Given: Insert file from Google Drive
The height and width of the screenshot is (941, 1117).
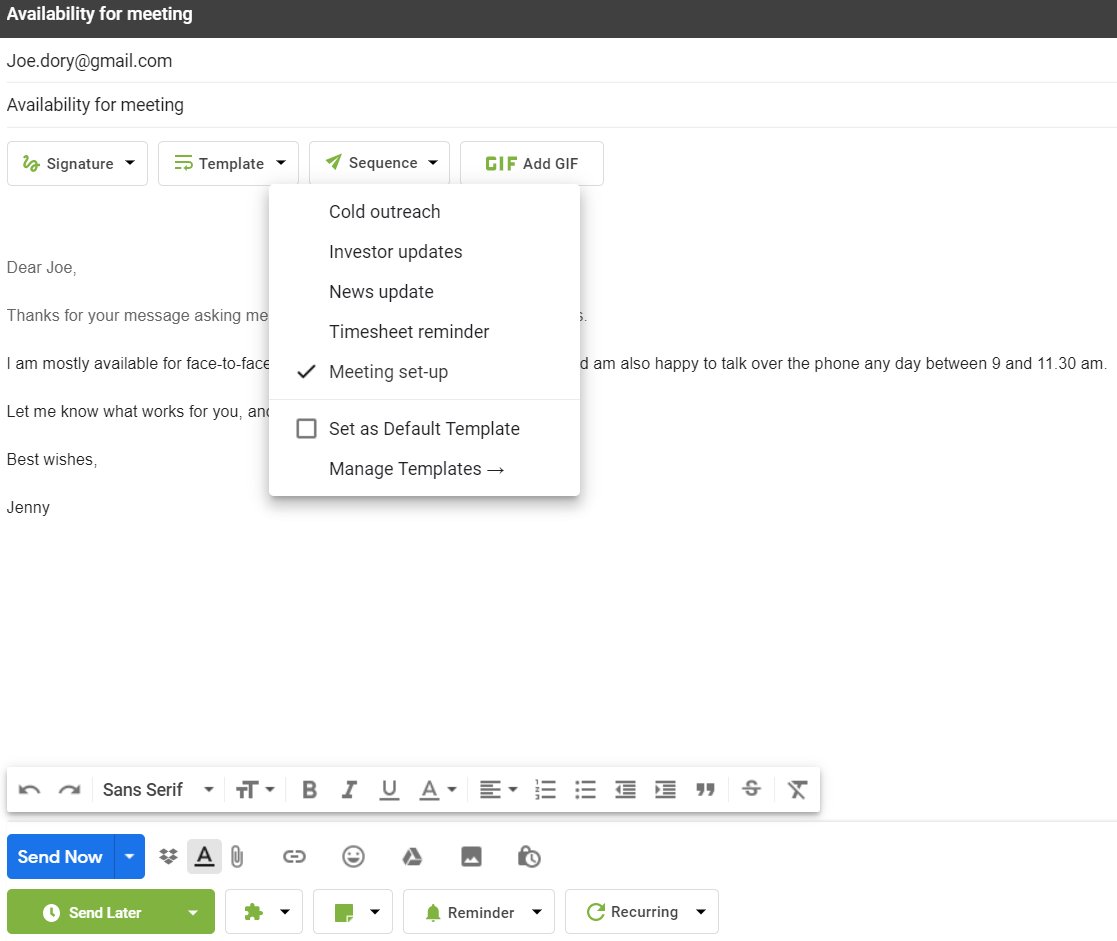Looking at the screenshot, I should pos(412,856).
